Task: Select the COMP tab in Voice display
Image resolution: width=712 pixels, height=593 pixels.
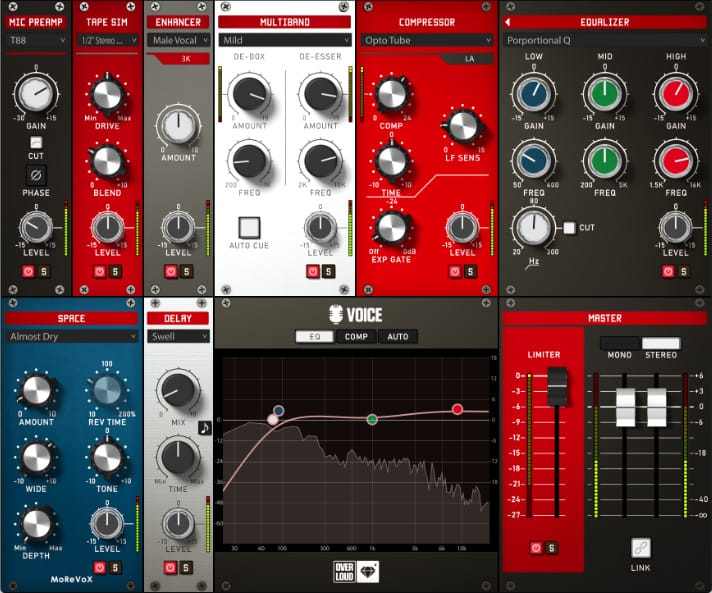Action: (356, 336)
